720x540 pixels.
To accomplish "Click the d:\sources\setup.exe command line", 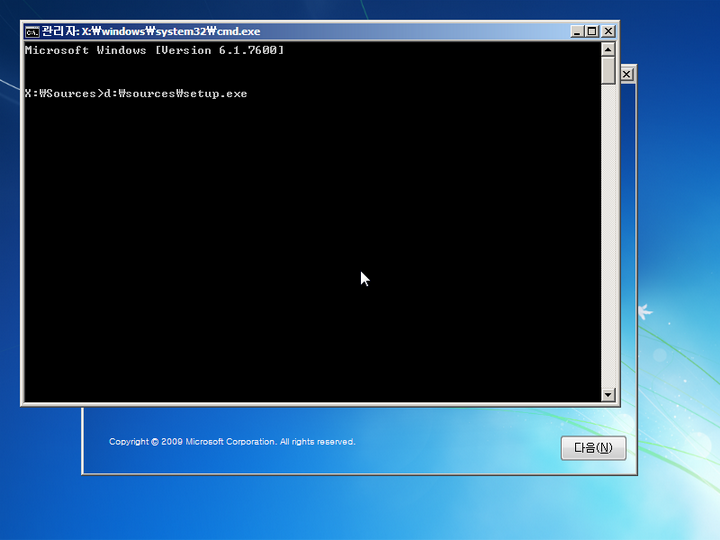I will point(136,93).
